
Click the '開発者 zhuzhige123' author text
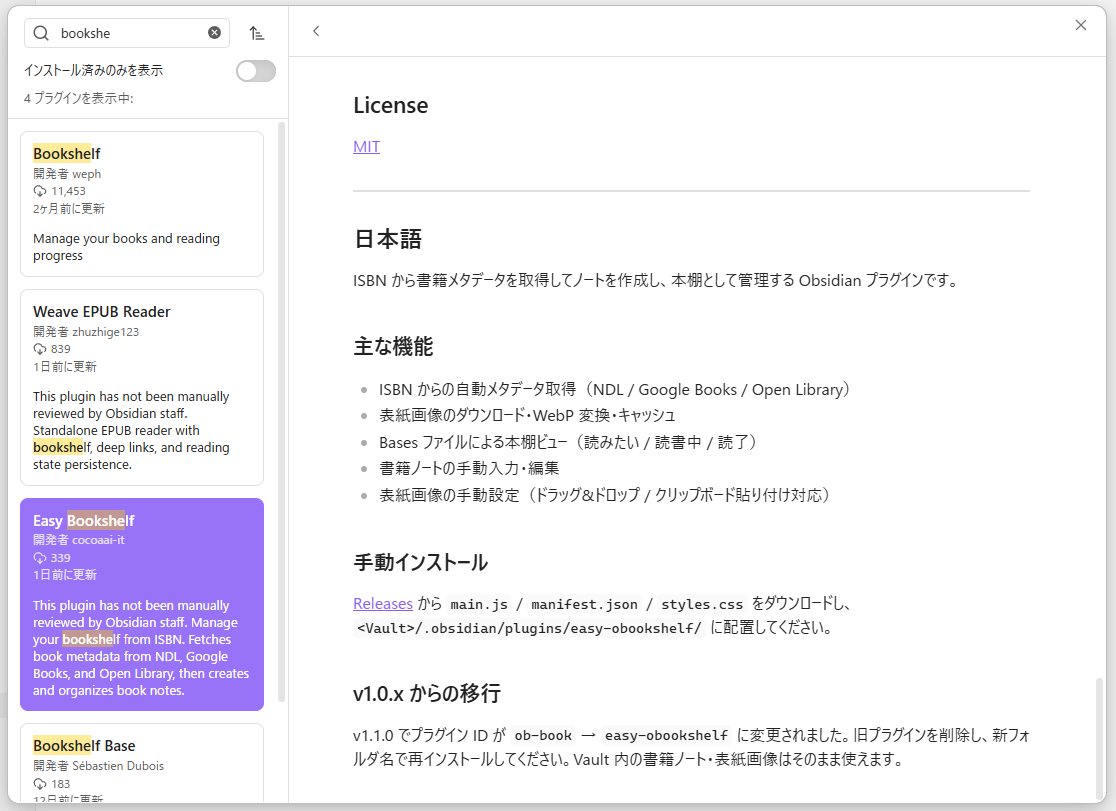coord(86,332)
